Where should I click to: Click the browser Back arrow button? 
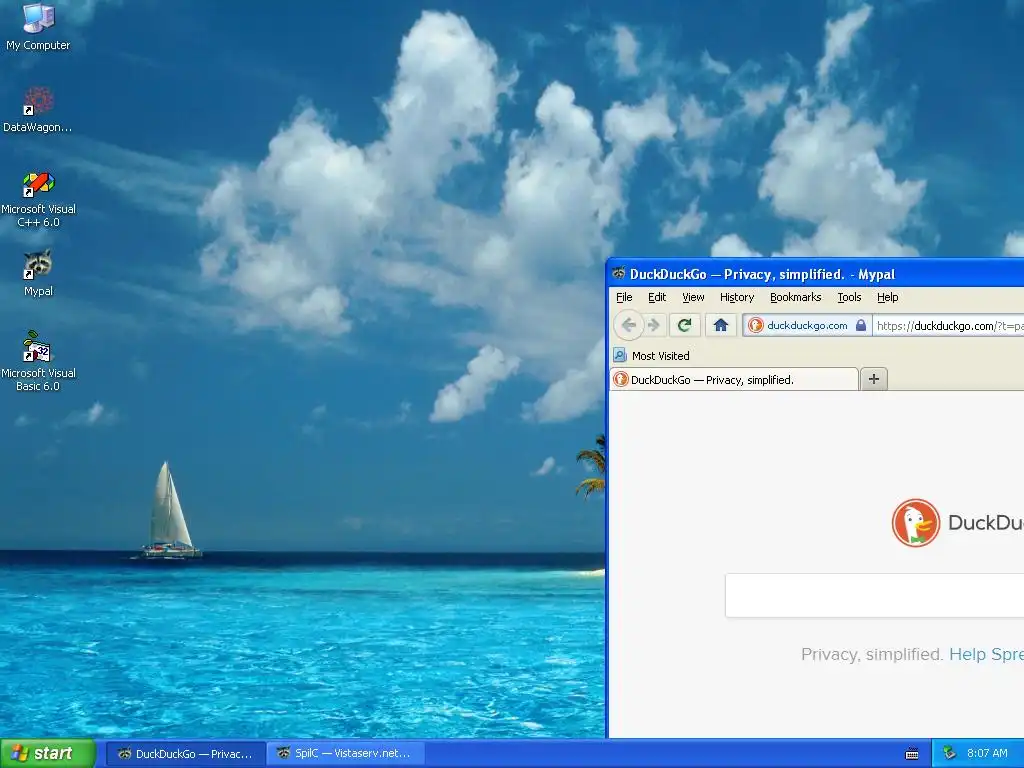(628, 325)
